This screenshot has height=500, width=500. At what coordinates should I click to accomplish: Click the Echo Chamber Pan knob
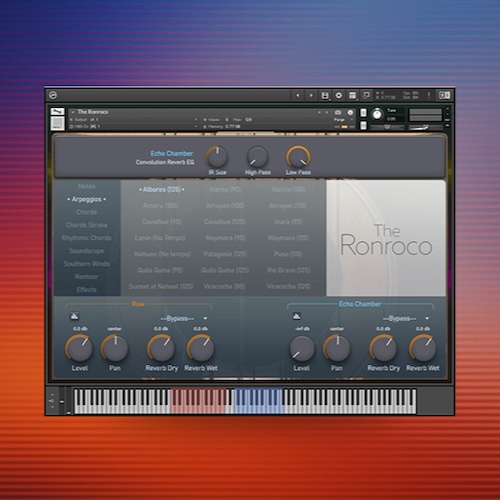[x=337, y=348]
